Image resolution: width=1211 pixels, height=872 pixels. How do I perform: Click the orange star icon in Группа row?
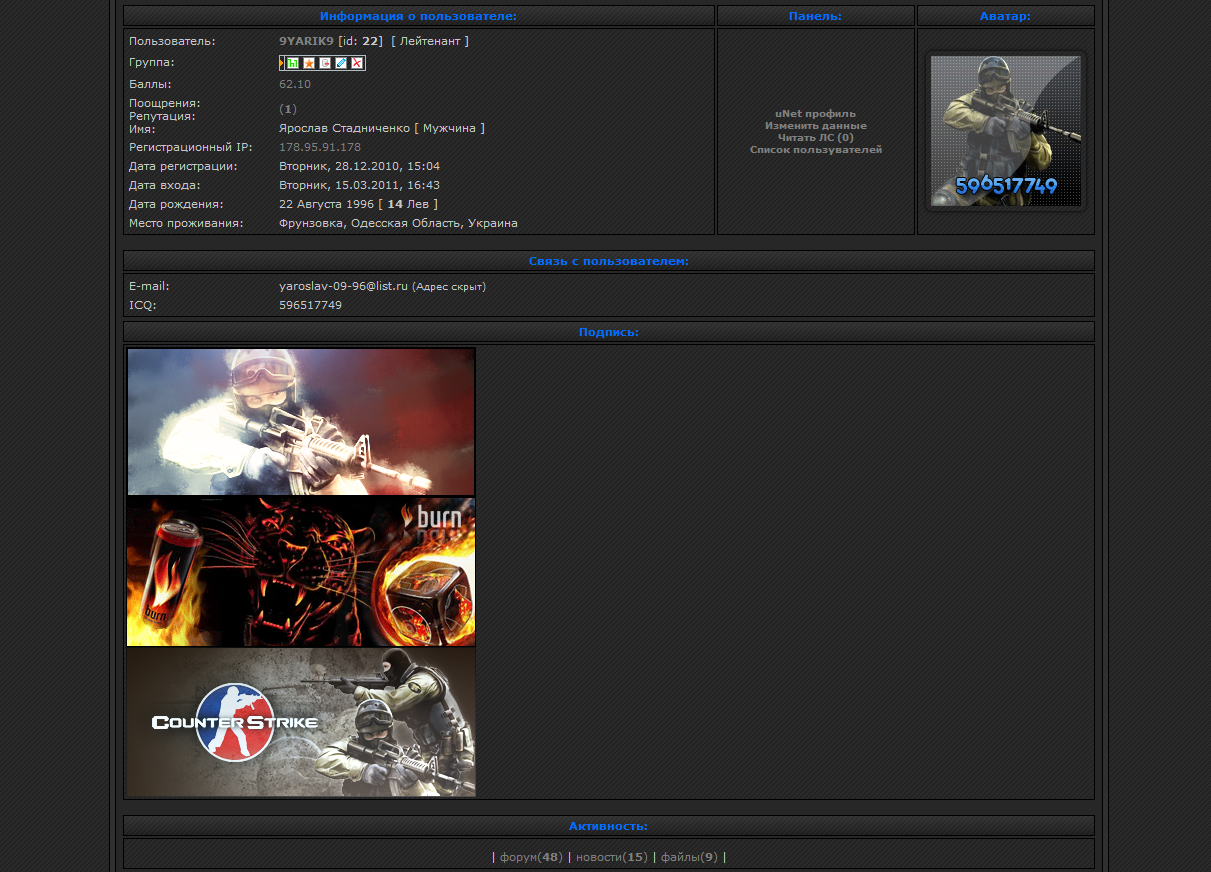[x=309, y=63]
